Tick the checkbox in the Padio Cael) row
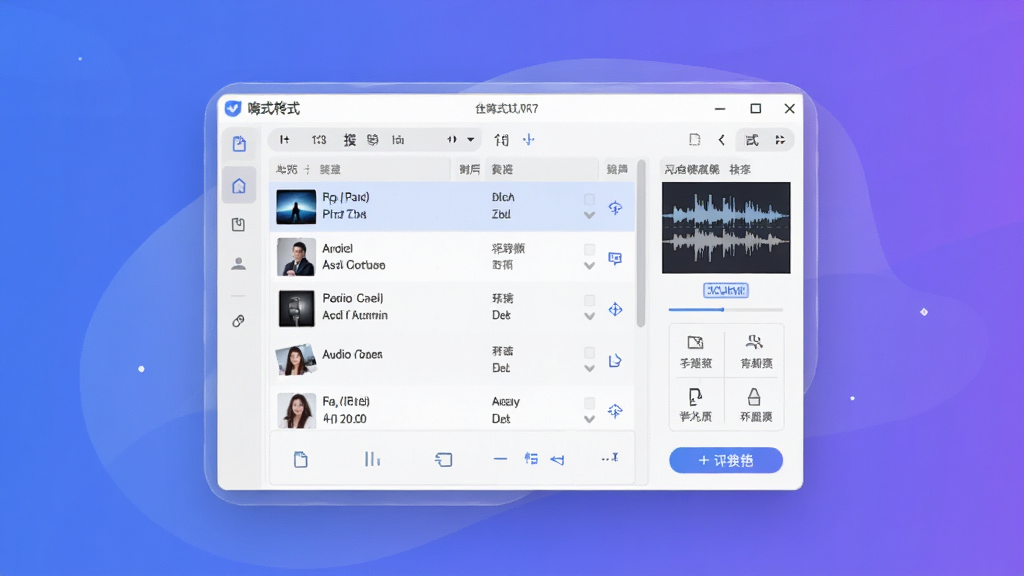1024x576 pixels. [x=589, y=300]
